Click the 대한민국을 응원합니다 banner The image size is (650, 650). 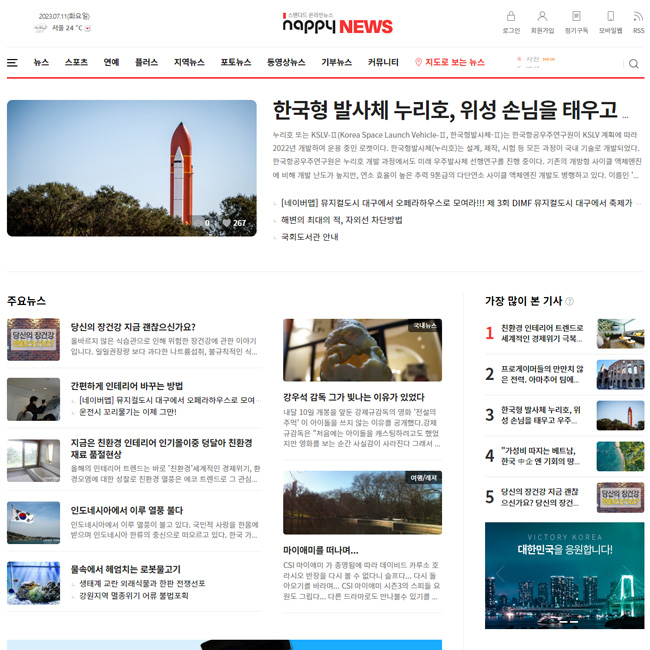coord(565,575)
